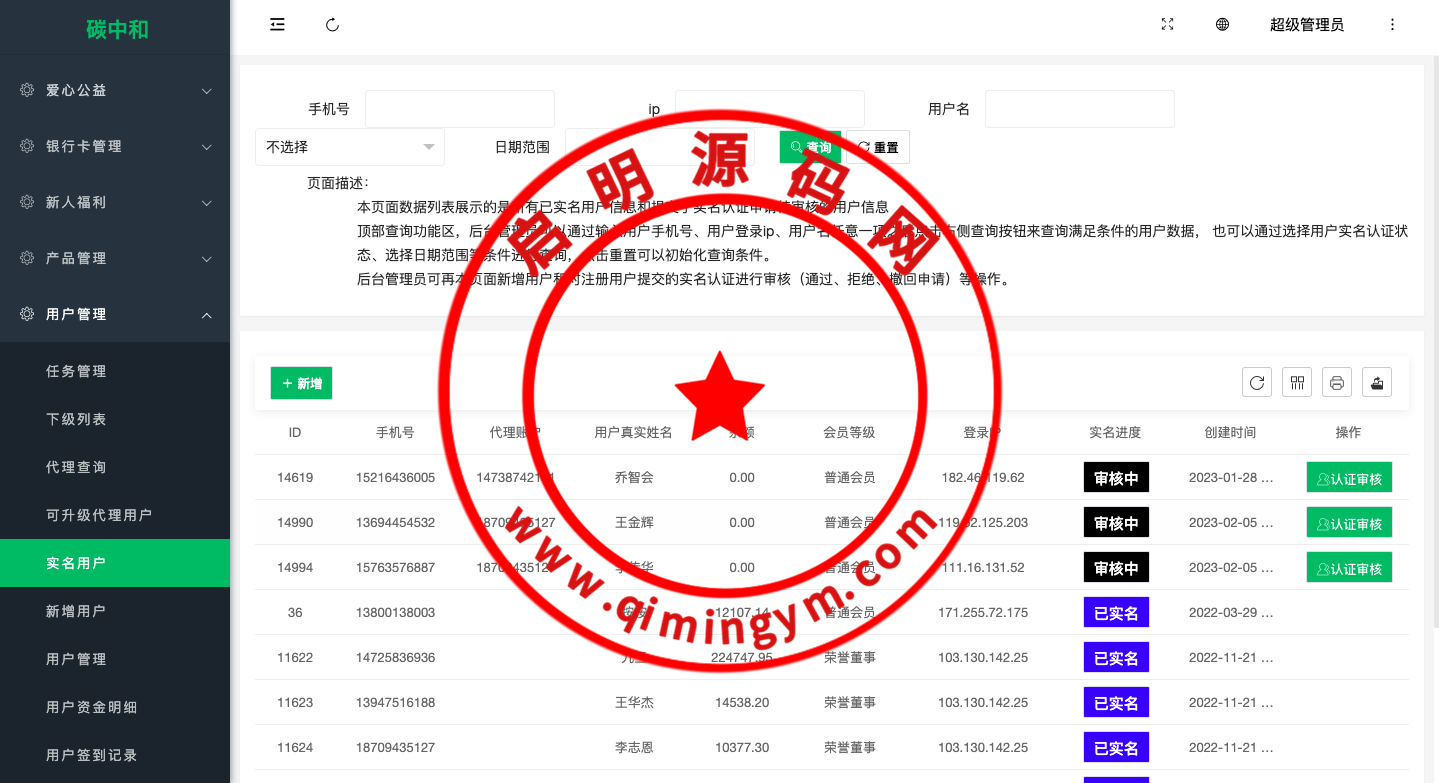Open the 任务管理 submenu item
Viewport: 1439px width, 783px height.
(76, 371)
